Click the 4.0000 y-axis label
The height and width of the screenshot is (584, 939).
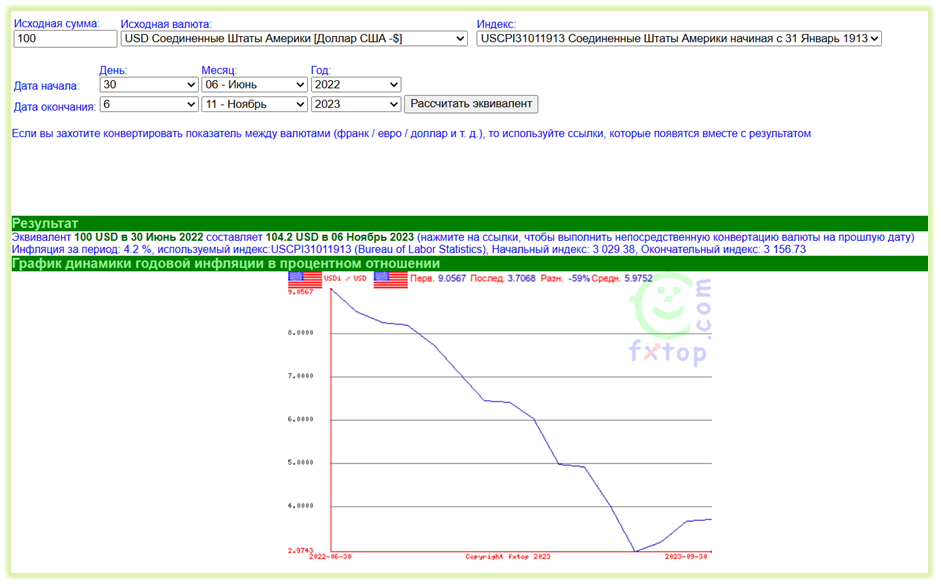point(301,506)
